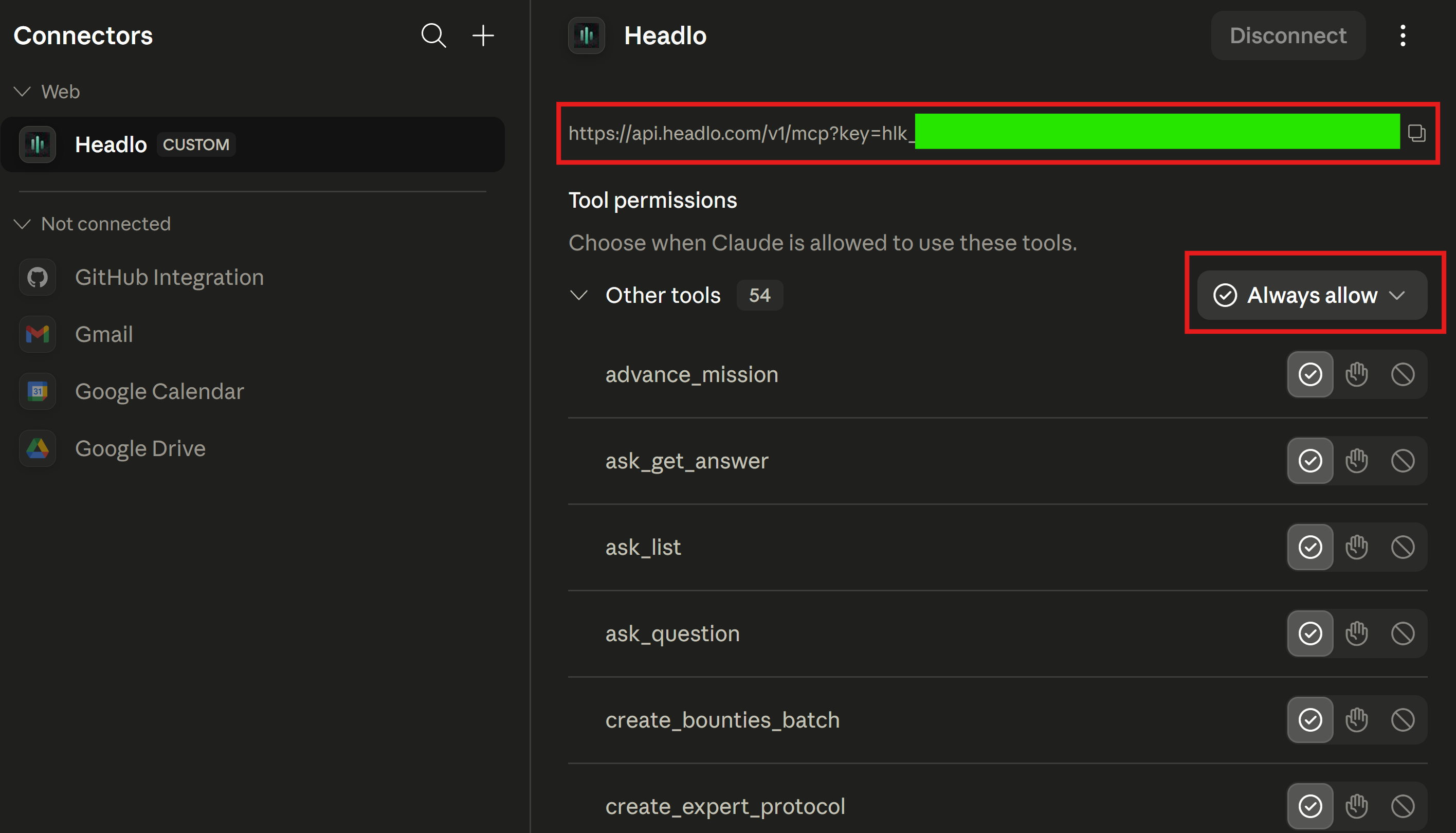1456x833 pixels.
Task: Set ask_question to always allow
Action: point(1310,634)
